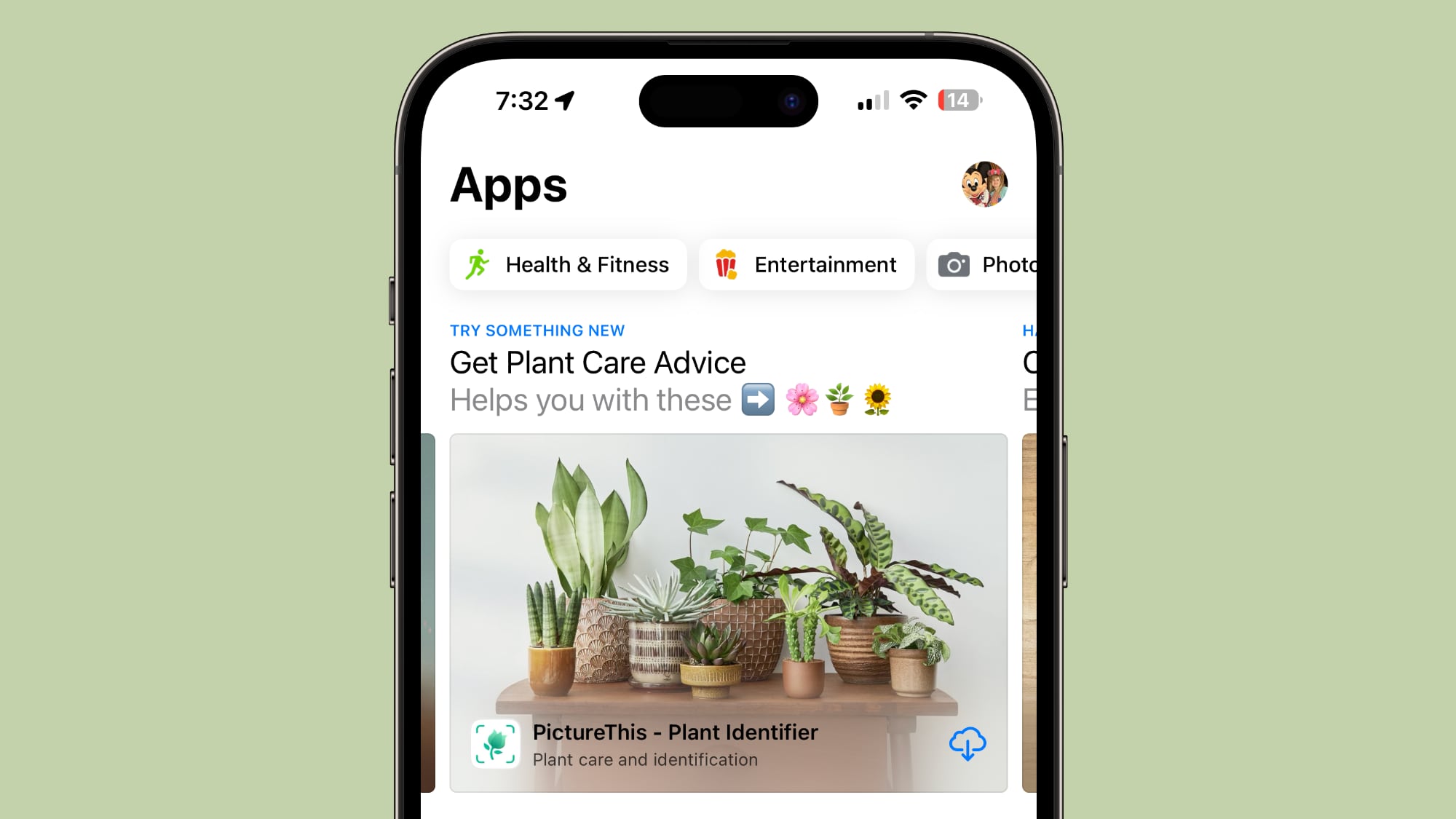The height and width of the screenshot is (819, 1456).
Task: Tap the download cloud icon for PictureThis
Action: tap(966, 743)
